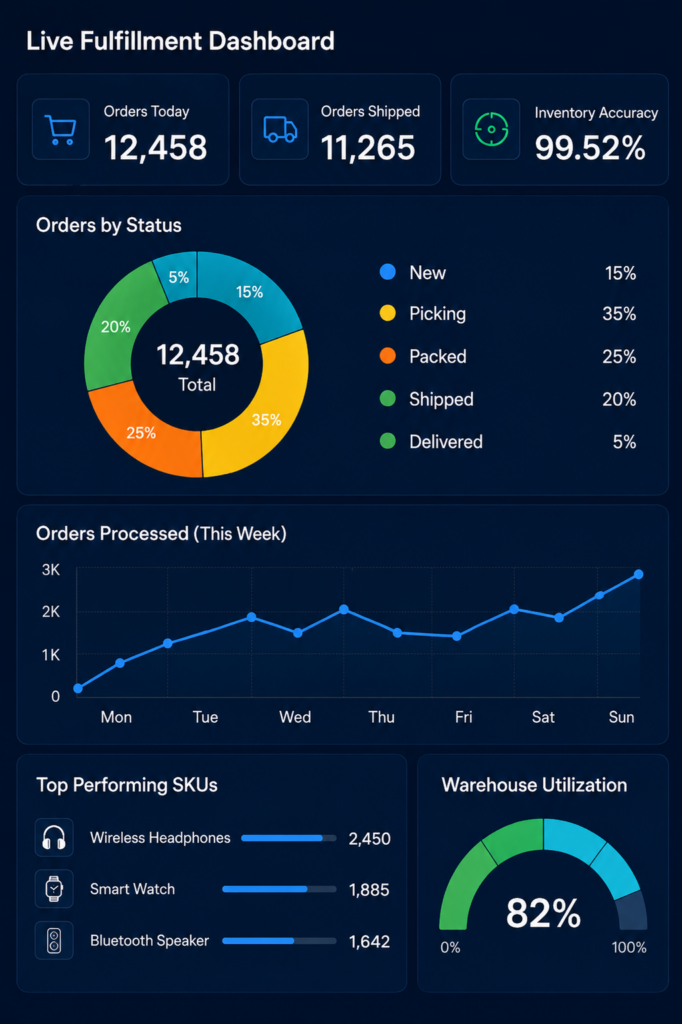
Task: Click the 82% utilization gauge value
Action: [x=543, y=913]
